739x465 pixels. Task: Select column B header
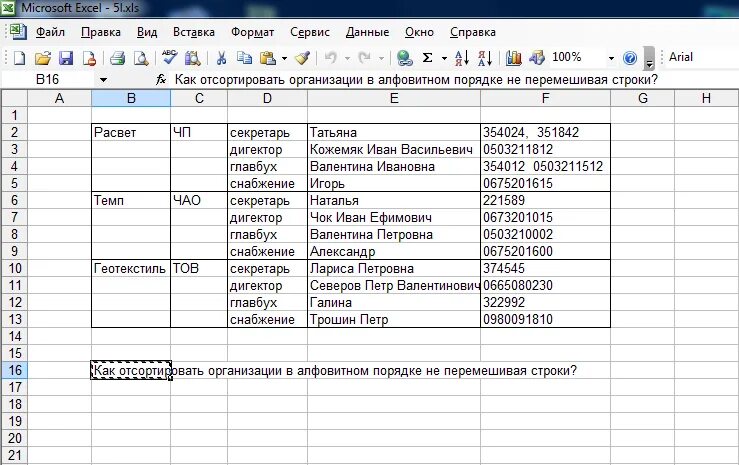click(131, 98)
